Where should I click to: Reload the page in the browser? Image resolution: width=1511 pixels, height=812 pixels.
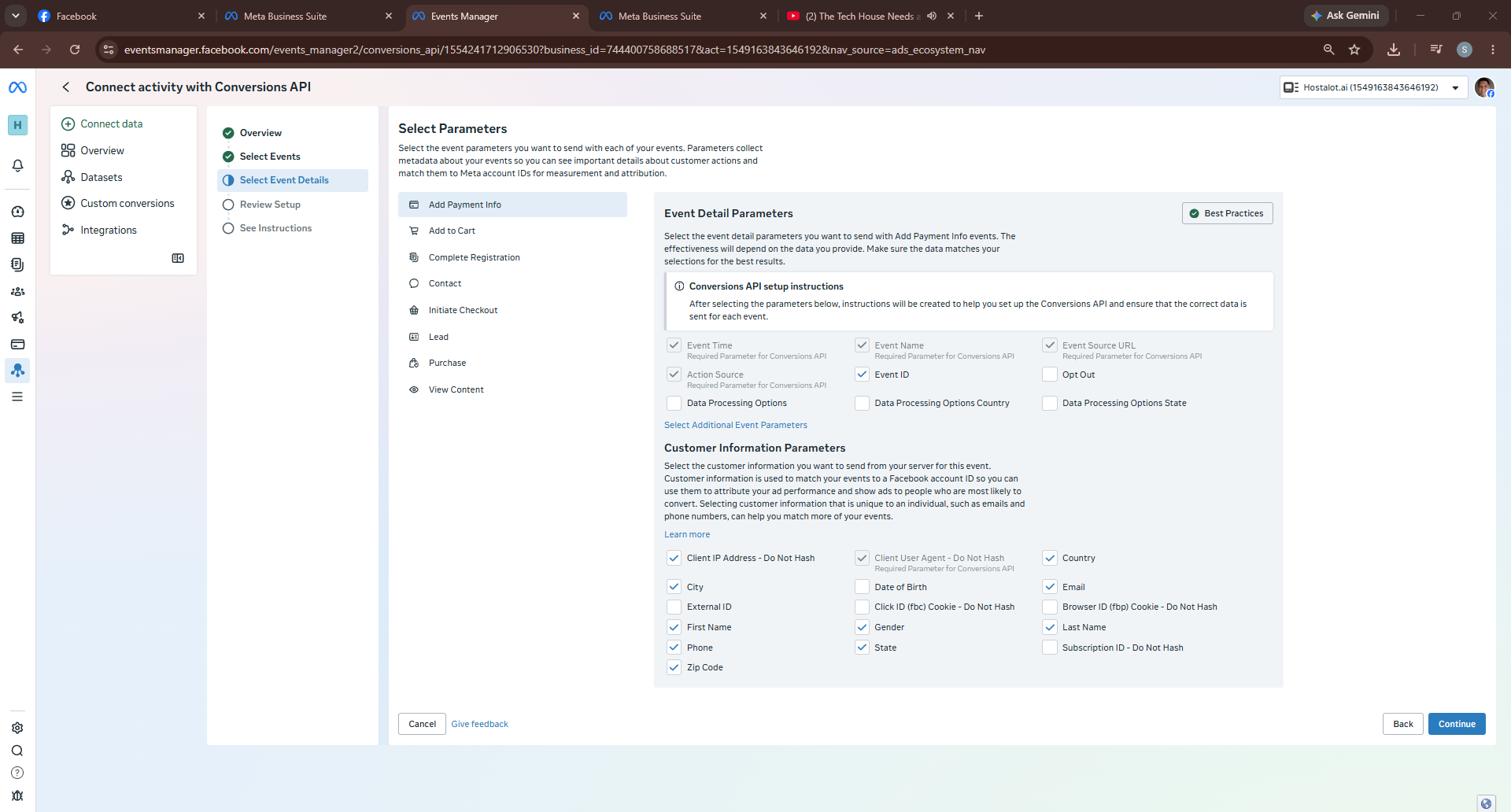pyautogui.click(x=75, y=50)
